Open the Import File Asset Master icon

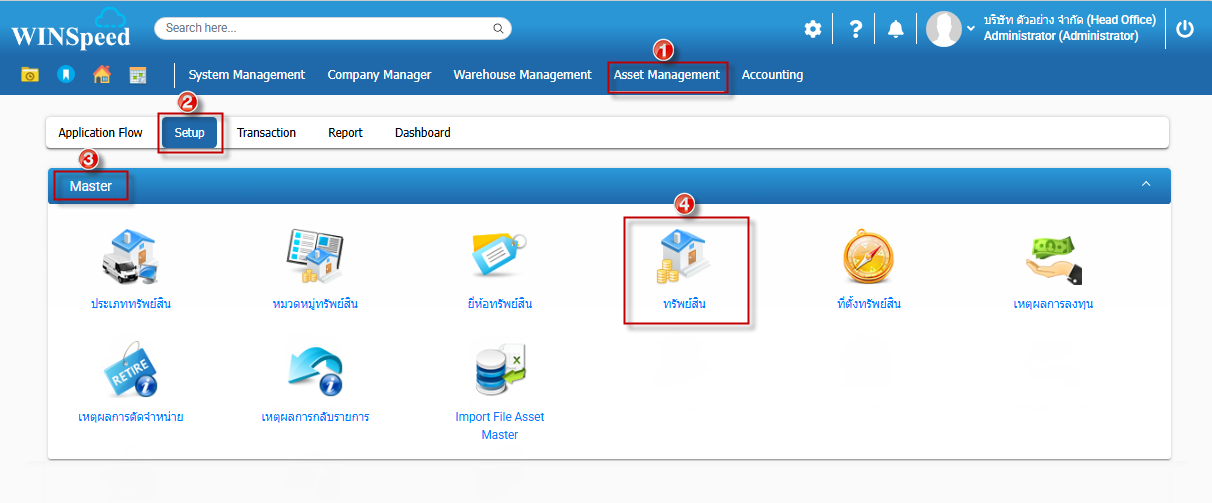coord(499,370)
